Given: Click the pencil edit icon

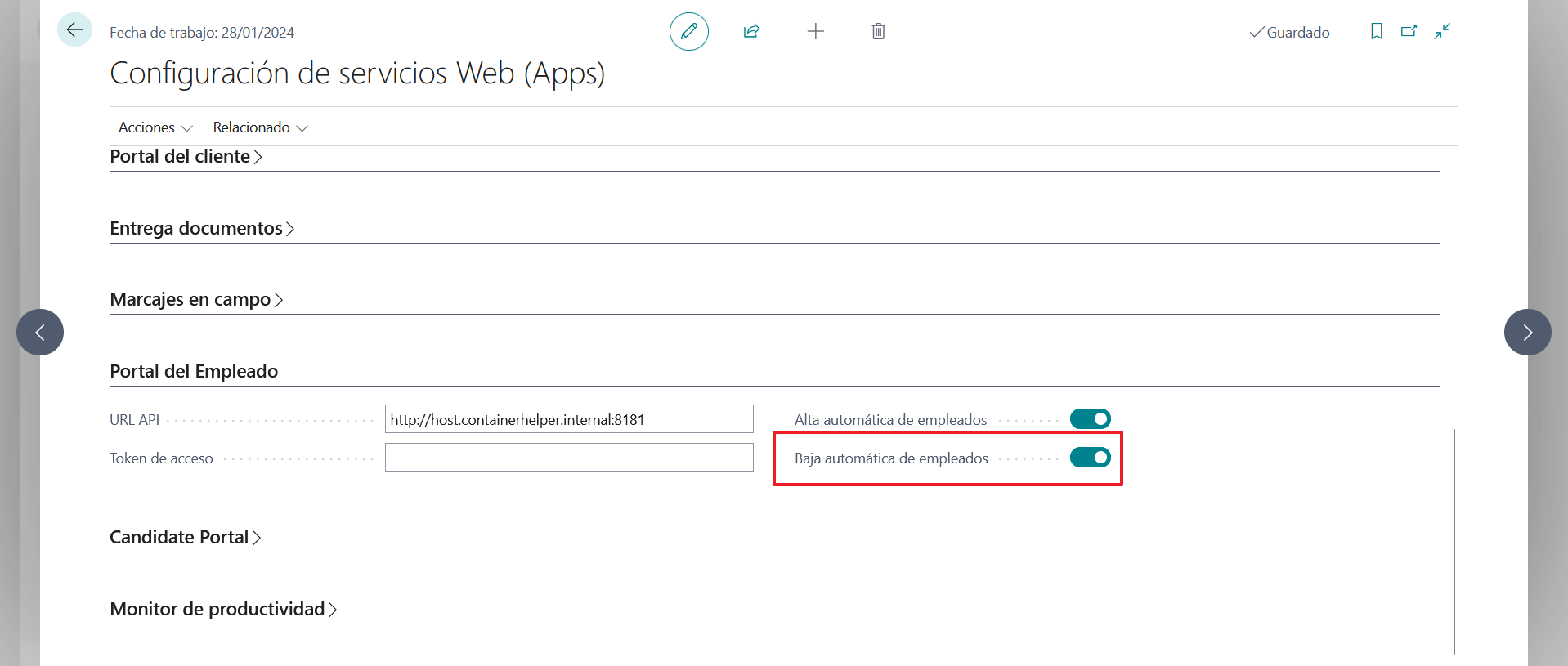Looking at the screenshot, I should [688, 32].
